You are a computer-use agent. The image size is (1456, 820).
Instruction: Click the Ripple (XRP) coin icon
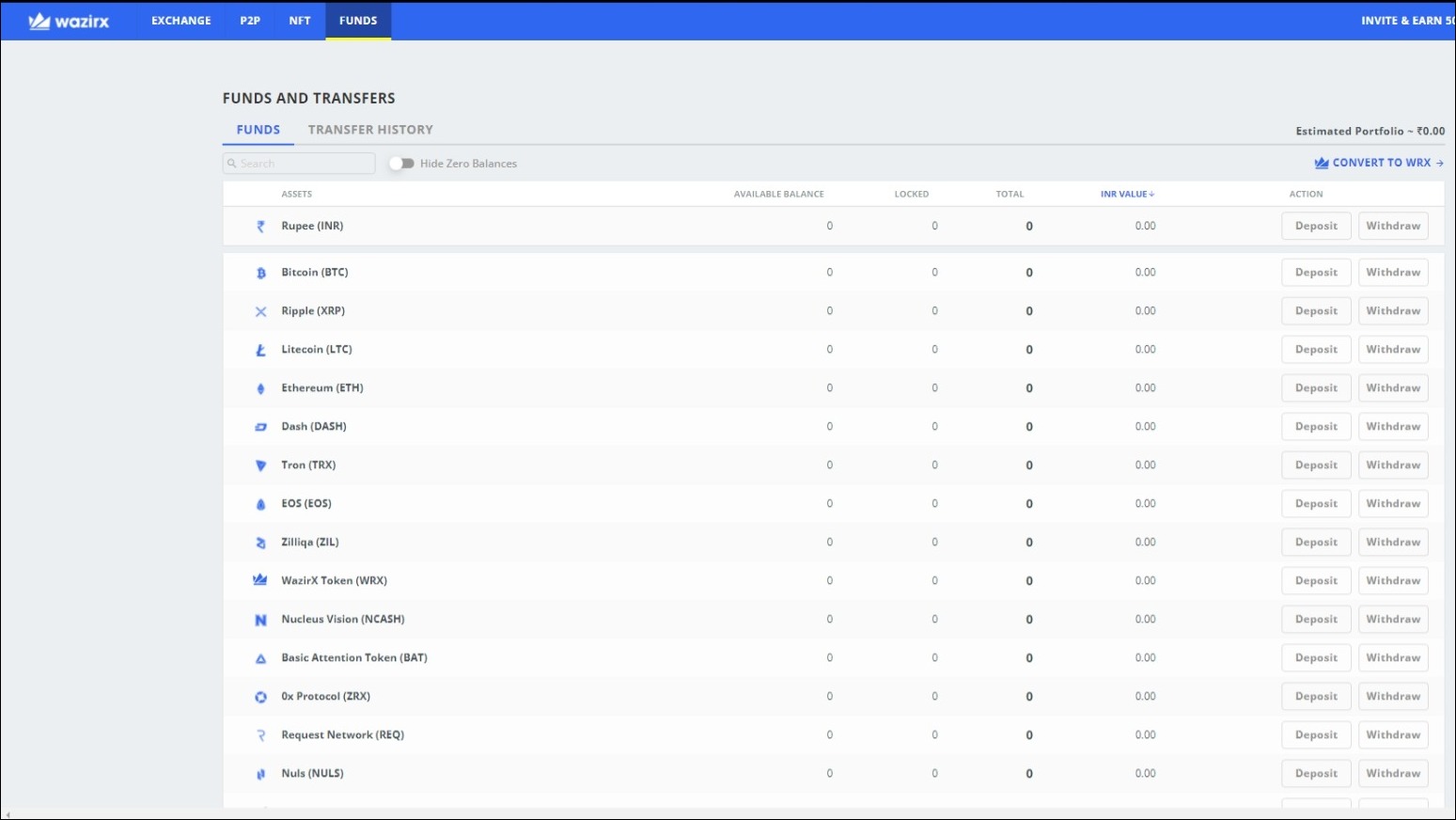[x=261, y=311]
